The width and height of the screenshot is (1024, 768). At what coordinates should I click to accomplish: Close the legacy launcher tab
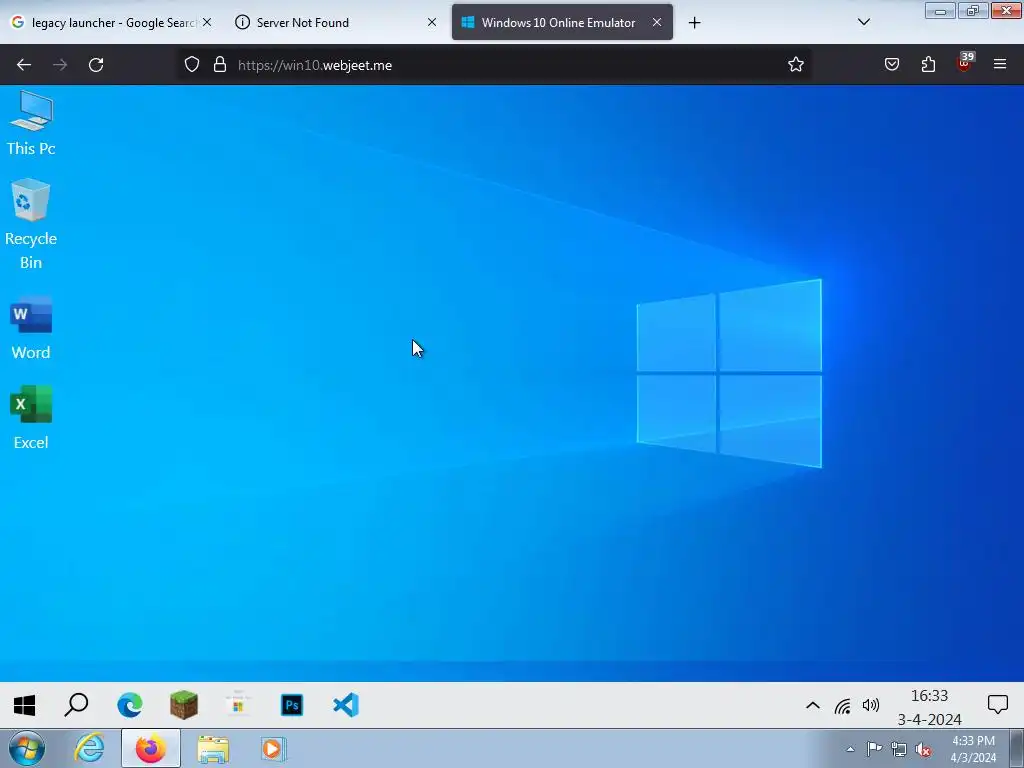pyautogui.click(x=207, y=23)
